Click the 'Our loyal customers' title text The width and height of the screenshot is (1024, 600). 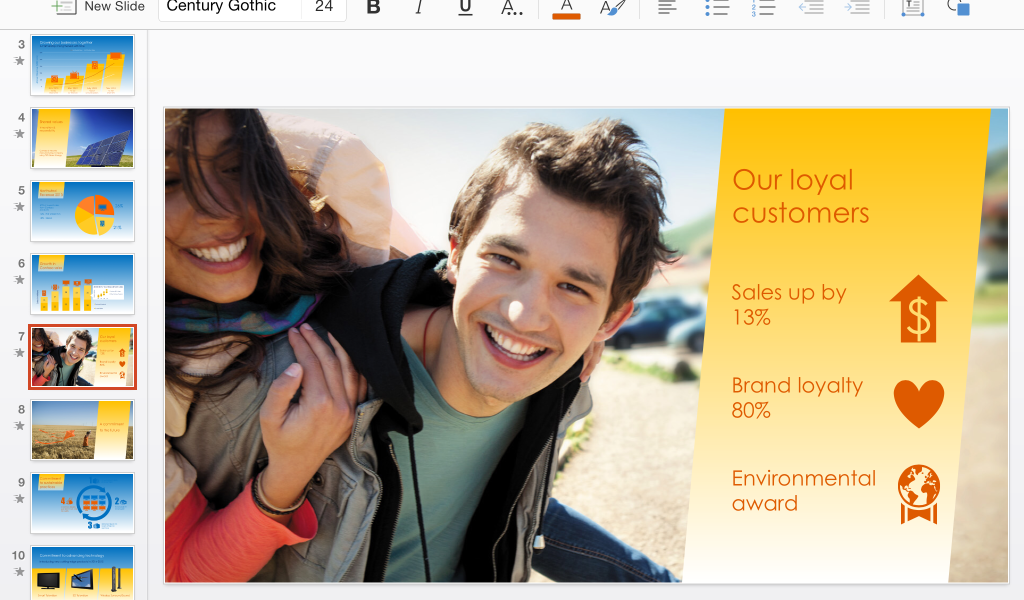[x=800, y=196]
